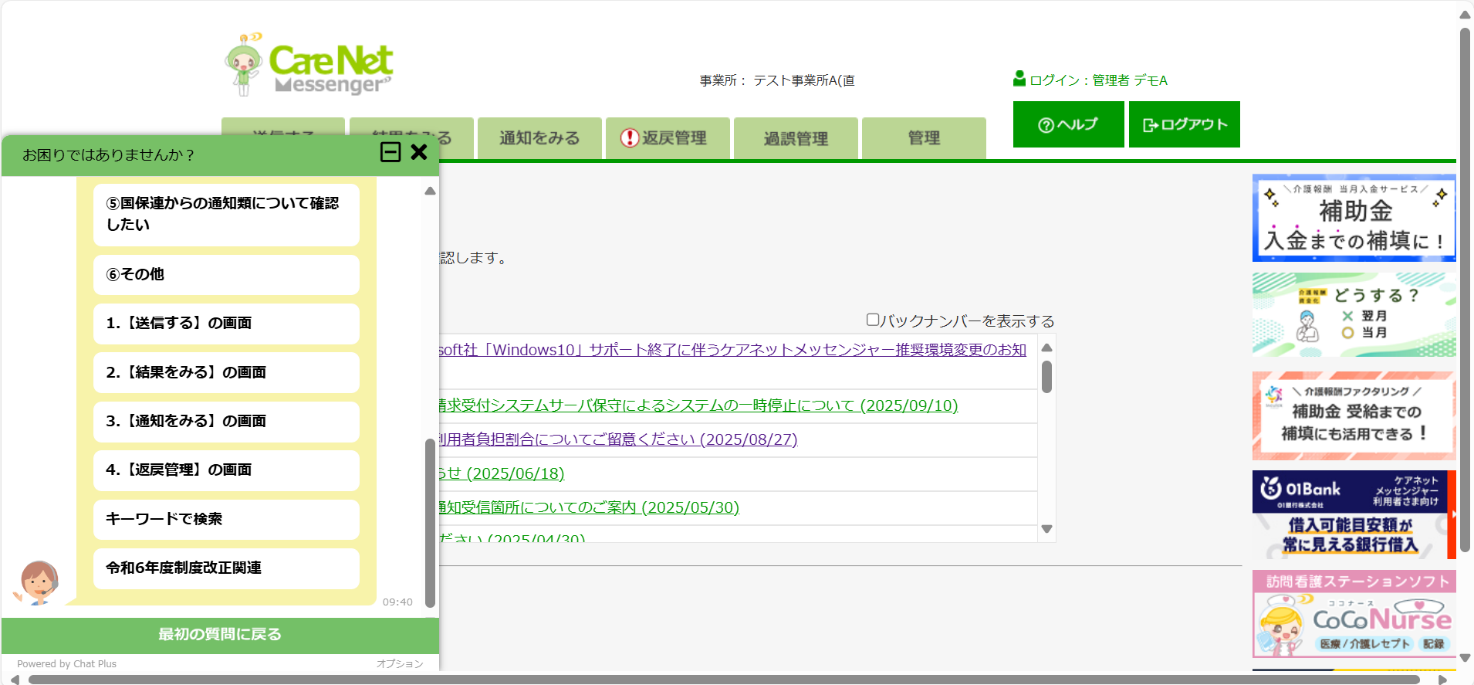Open the ヘルプ help button
Image resolution: width=1474 pixels, height=685 pixels.
pos(1068,124)
